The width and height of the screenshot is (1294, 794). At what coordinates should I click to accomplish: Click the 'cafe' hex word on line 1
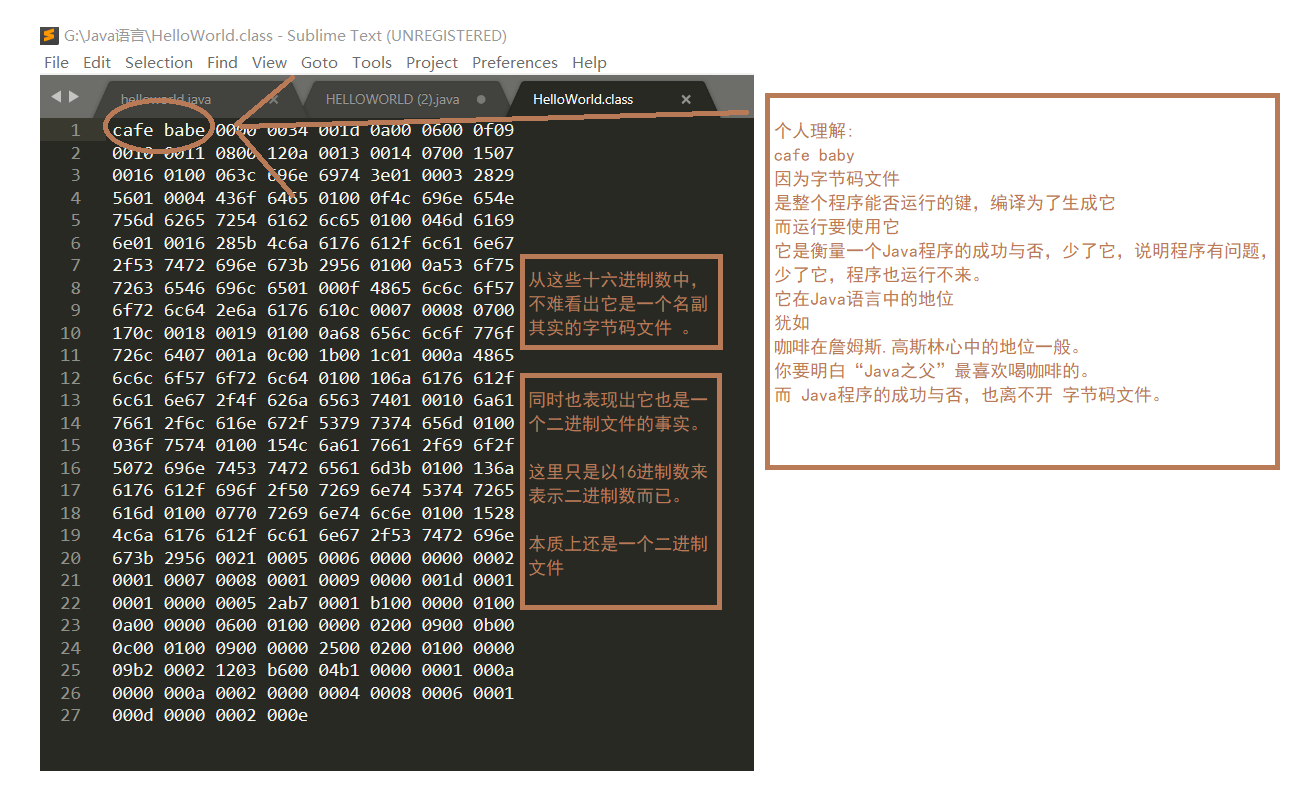tap(133, 130)
